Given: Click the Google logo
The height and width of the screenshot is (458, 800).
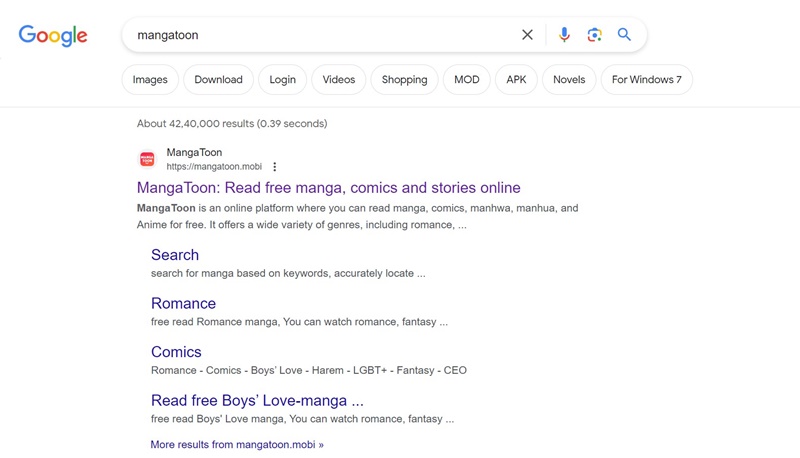Looking at the screenshot, I should 53,35.
